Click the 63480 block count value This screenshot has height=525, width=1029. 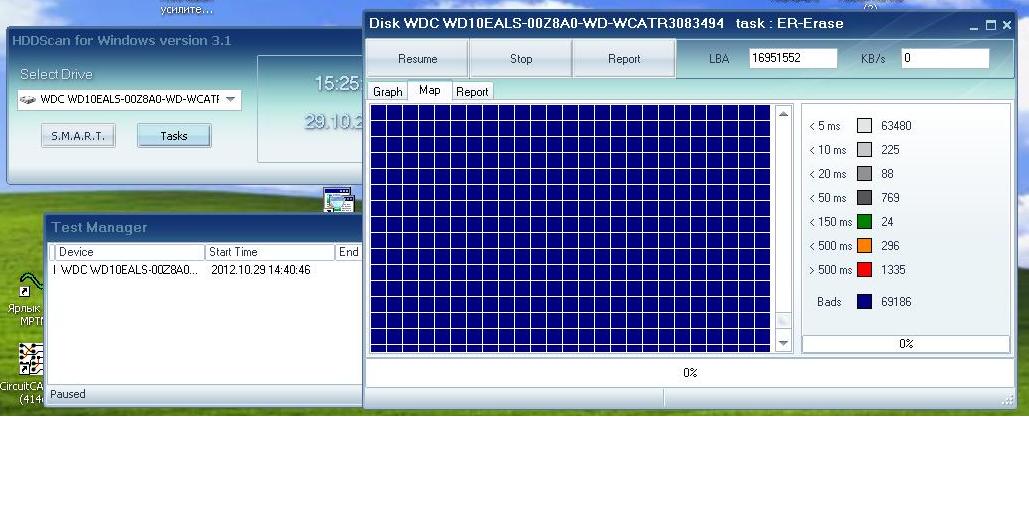896,125
